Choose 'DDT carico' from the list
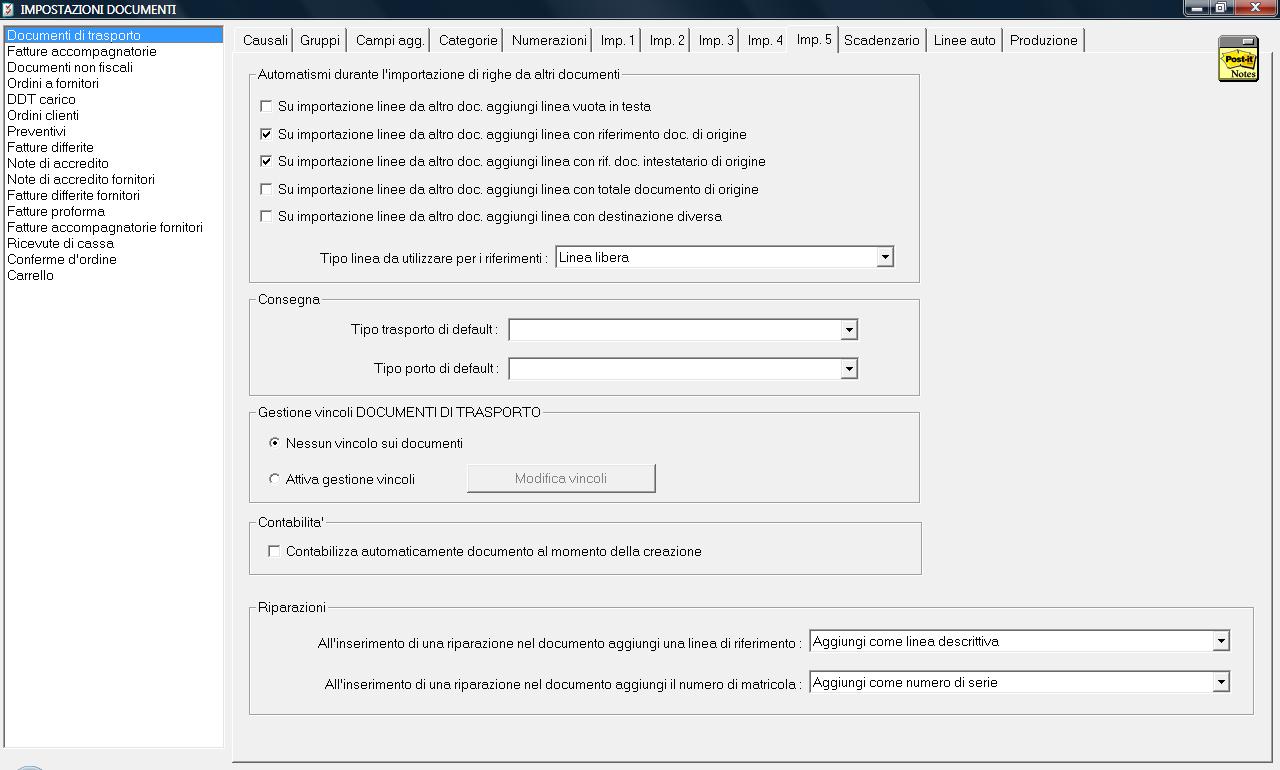Viewport: 1280px width, 770px height. 114,99
